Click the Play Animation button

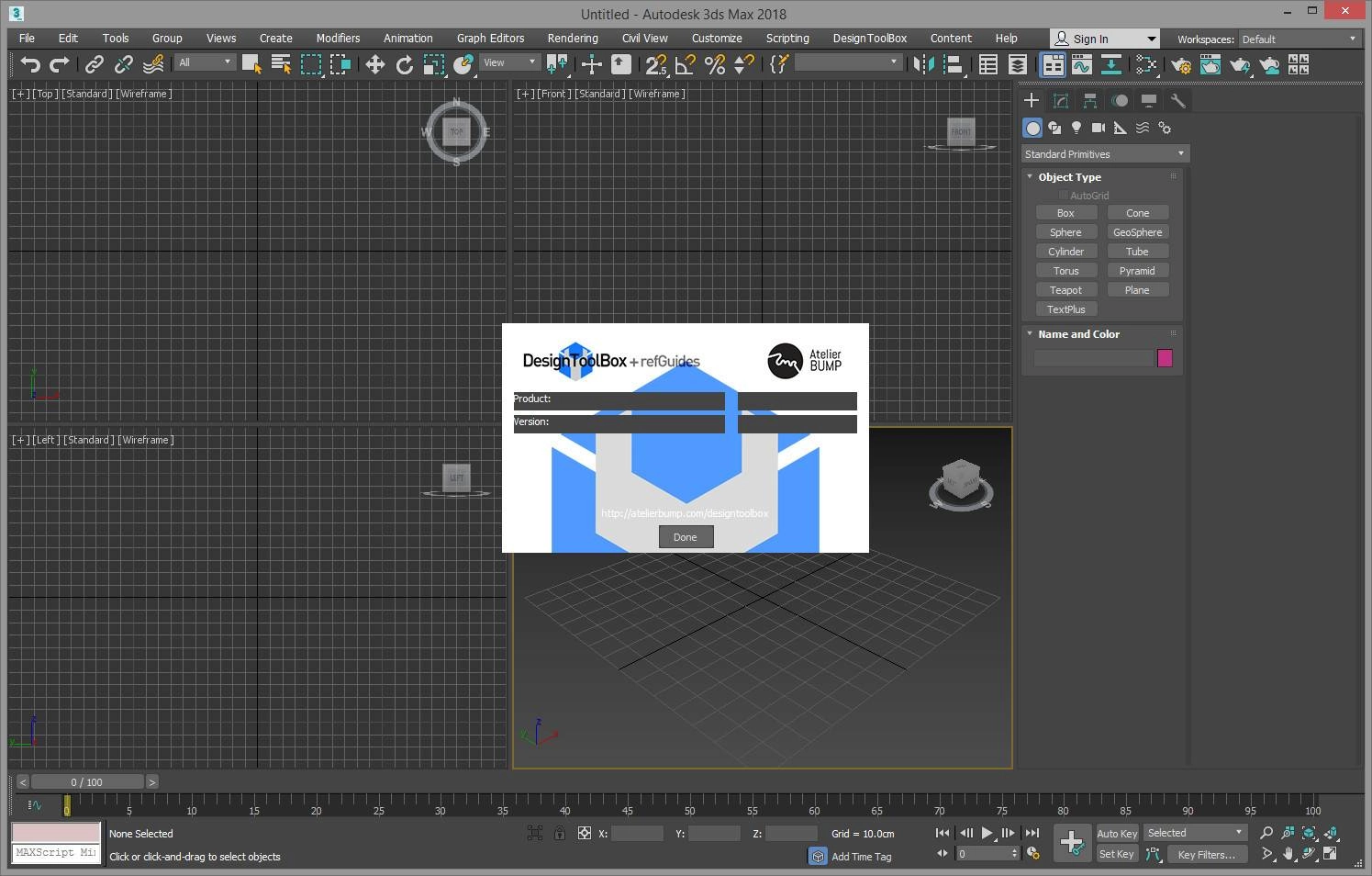pyautogui.click(x=987, y=833)
